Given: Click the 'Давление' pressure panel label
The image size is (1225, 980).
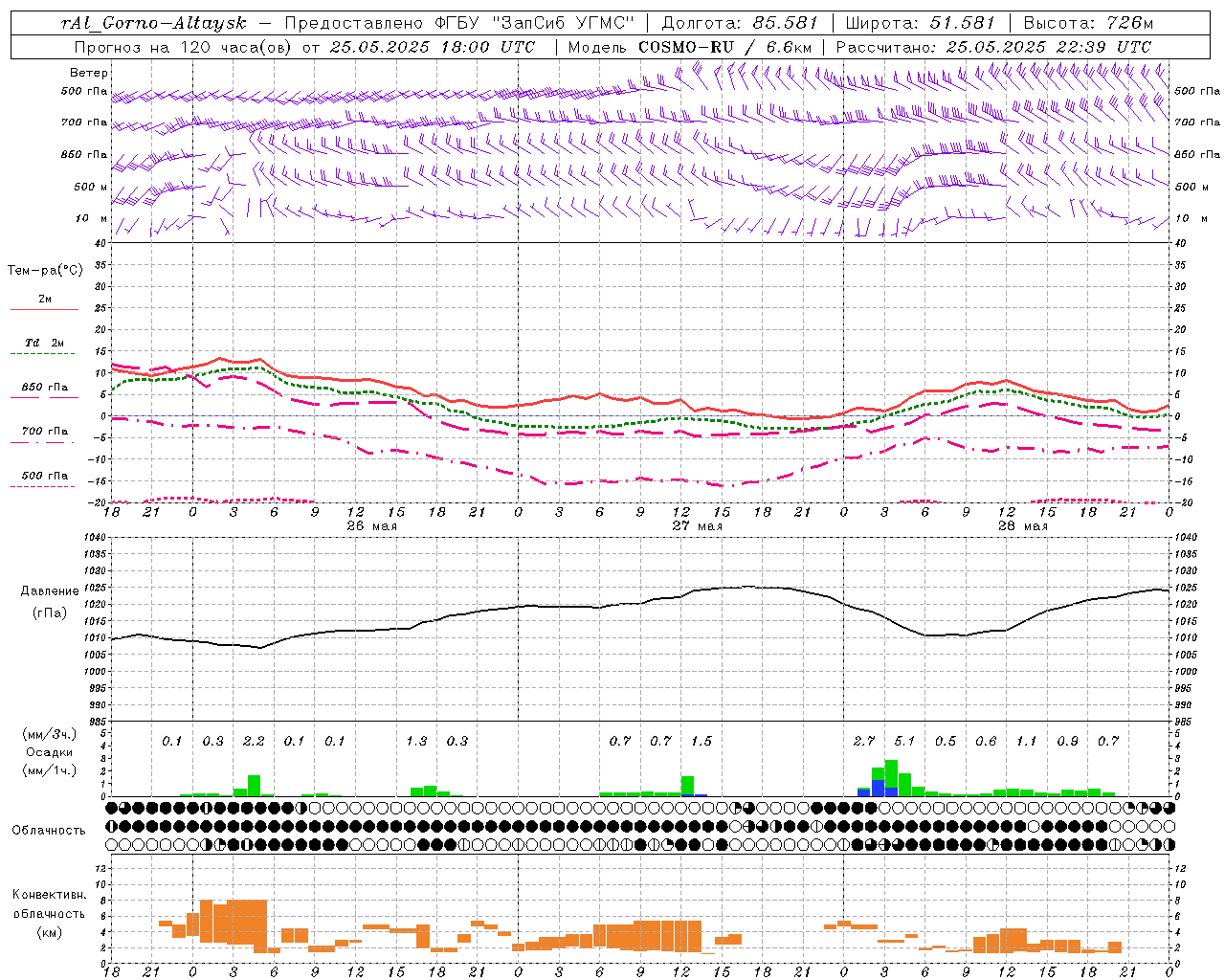Looking at the screenshot, I should pos(50,591).
